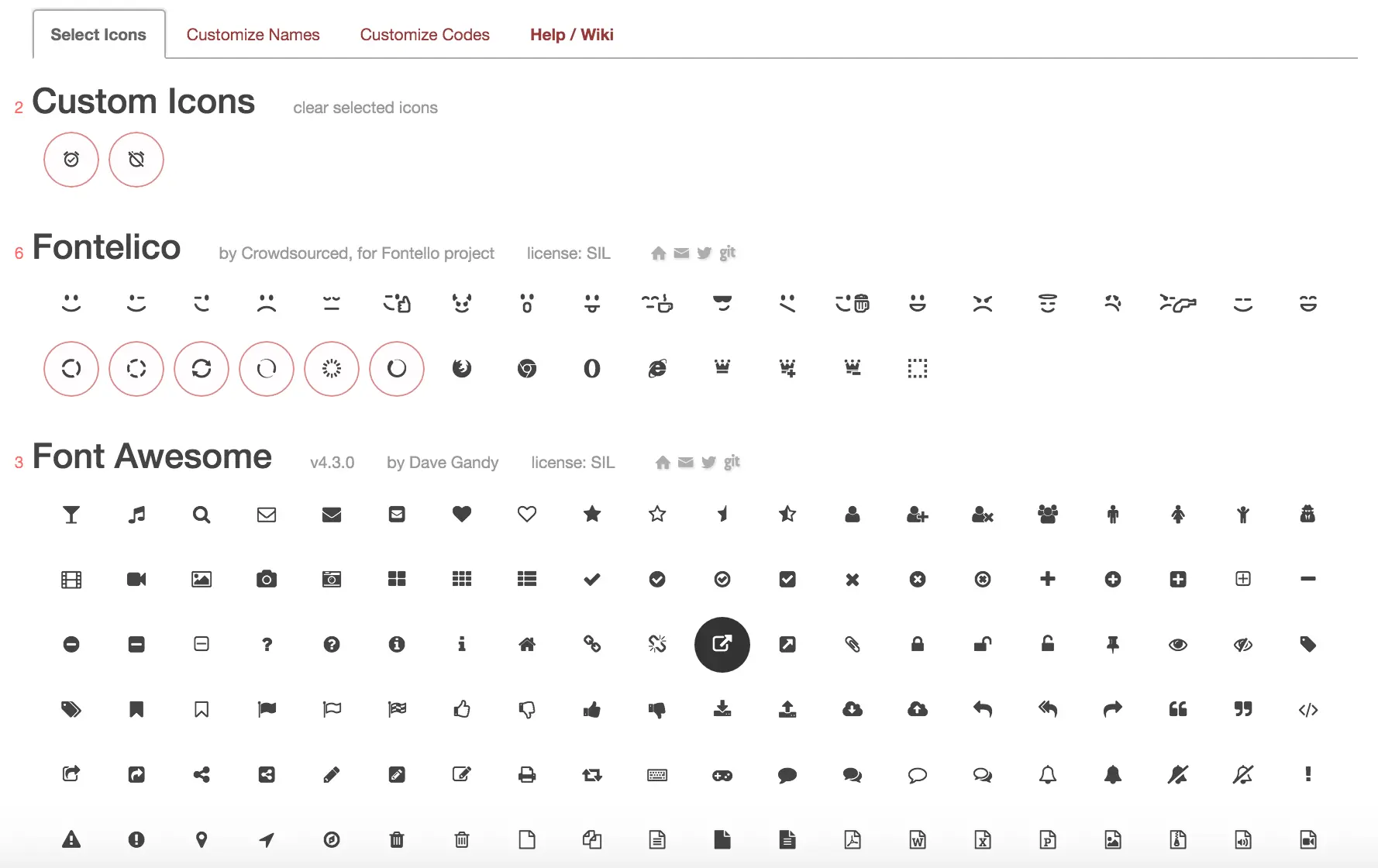1378x868 pixels.
Task: Select the checkered flag icon
Action: tap(397, 710)
